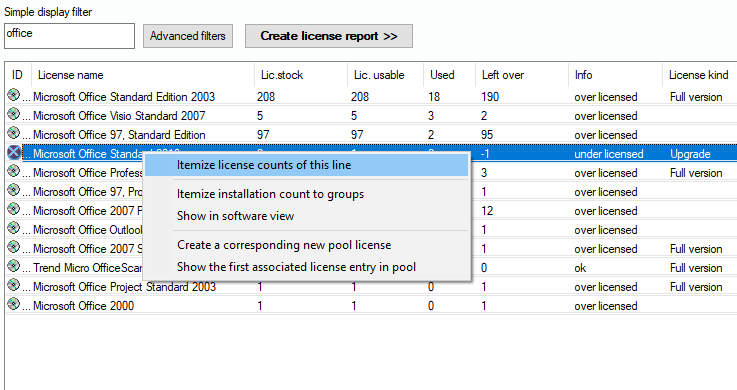
Task: Click the Microsoft Office Outlook row name
Action: click(x=87, y=230)
